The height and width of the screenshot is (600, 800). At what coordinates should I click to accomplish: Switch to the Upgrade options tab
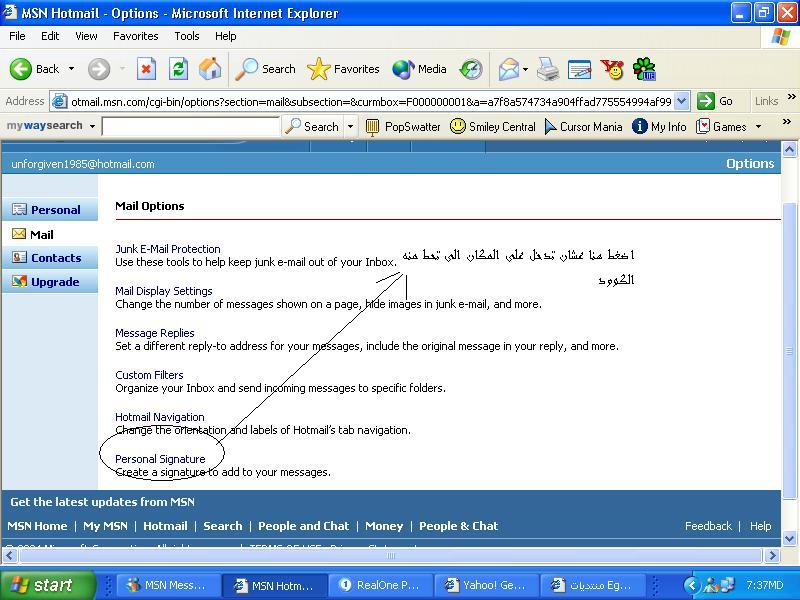(49, 282)
